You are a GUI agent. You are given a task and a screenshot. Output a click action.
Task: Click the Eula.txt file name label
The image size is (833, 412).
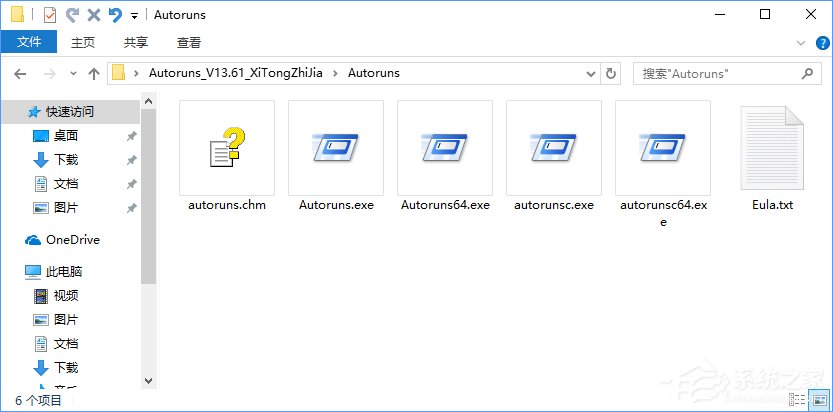pyautogui.click(x=772, y=205)
